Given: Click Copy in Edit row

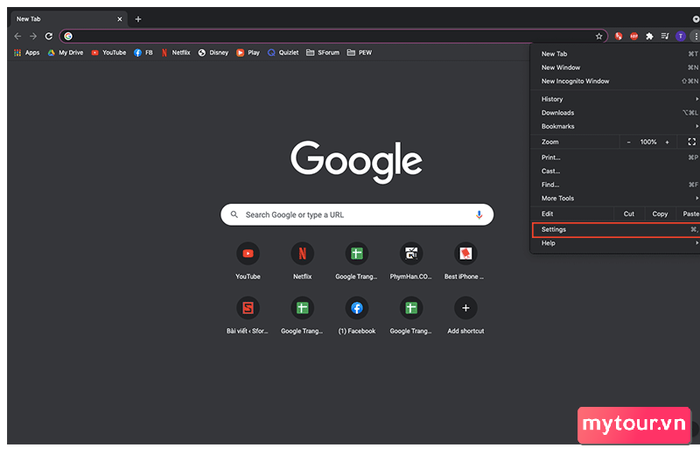Looking at the screenshot, I should (660, 214).
